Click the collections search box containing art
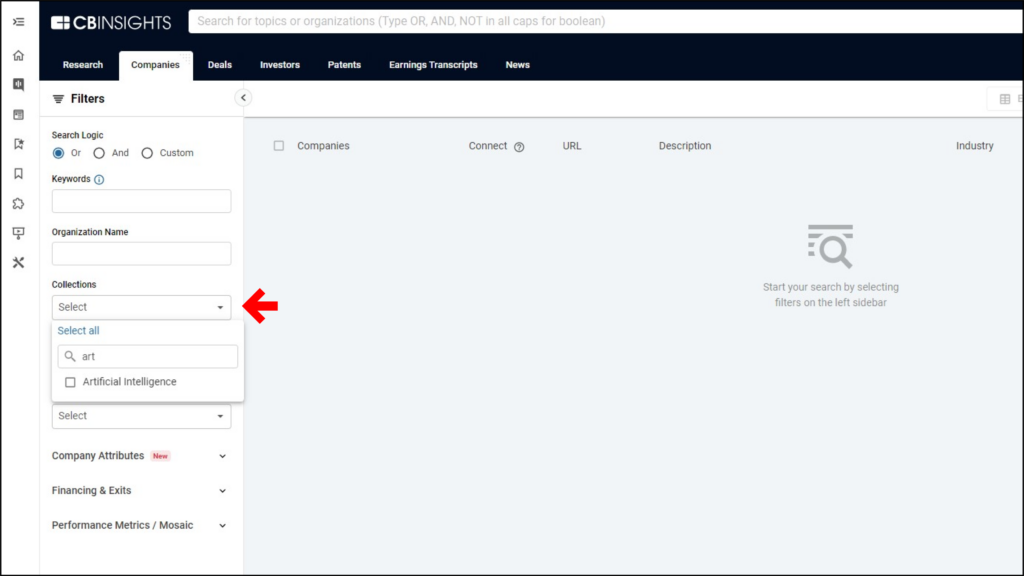The image size is (1024, 576). coord(148,357)
